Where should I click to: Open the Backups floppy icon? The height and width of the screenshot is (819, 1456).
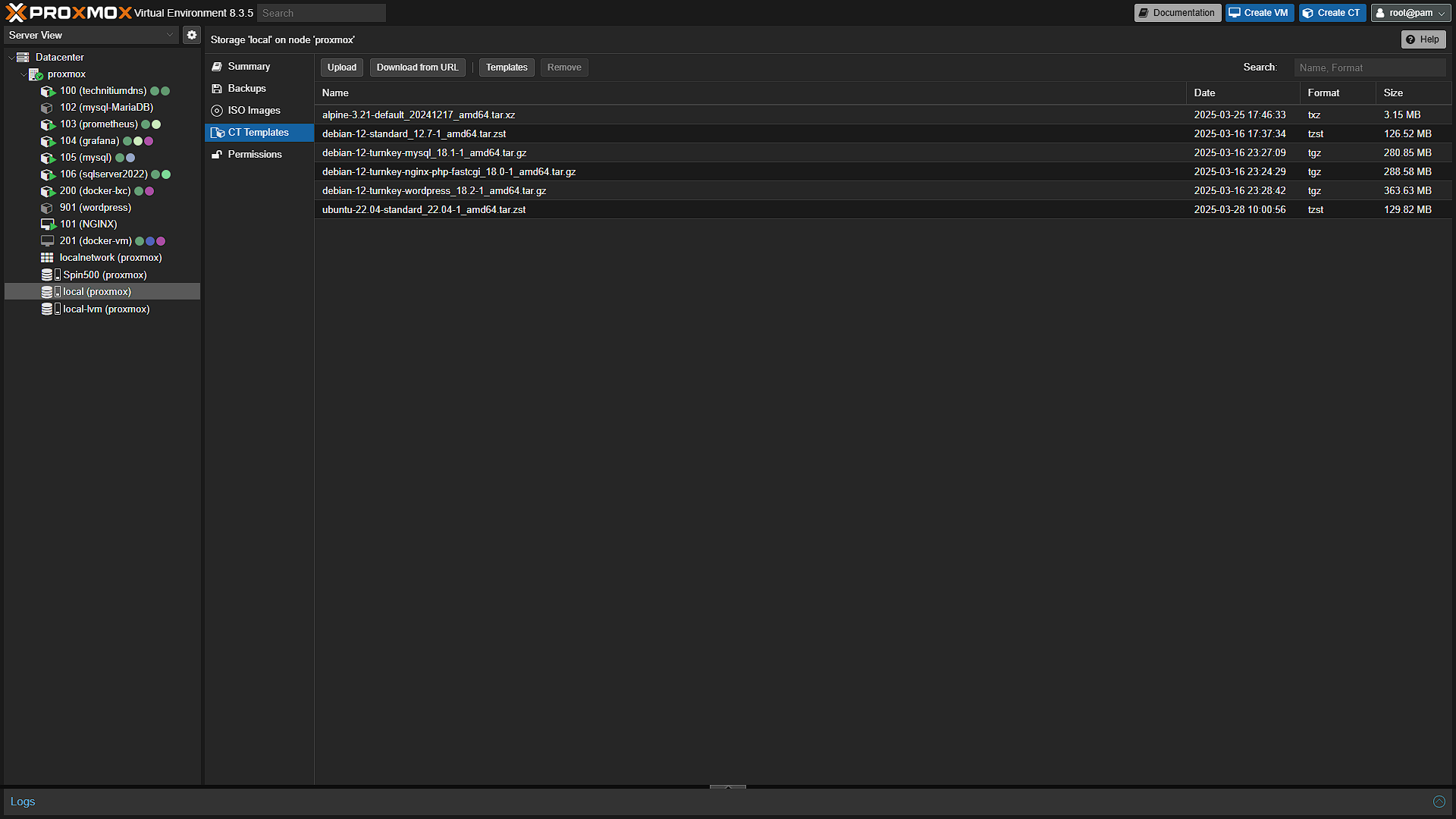coord(217,89)
